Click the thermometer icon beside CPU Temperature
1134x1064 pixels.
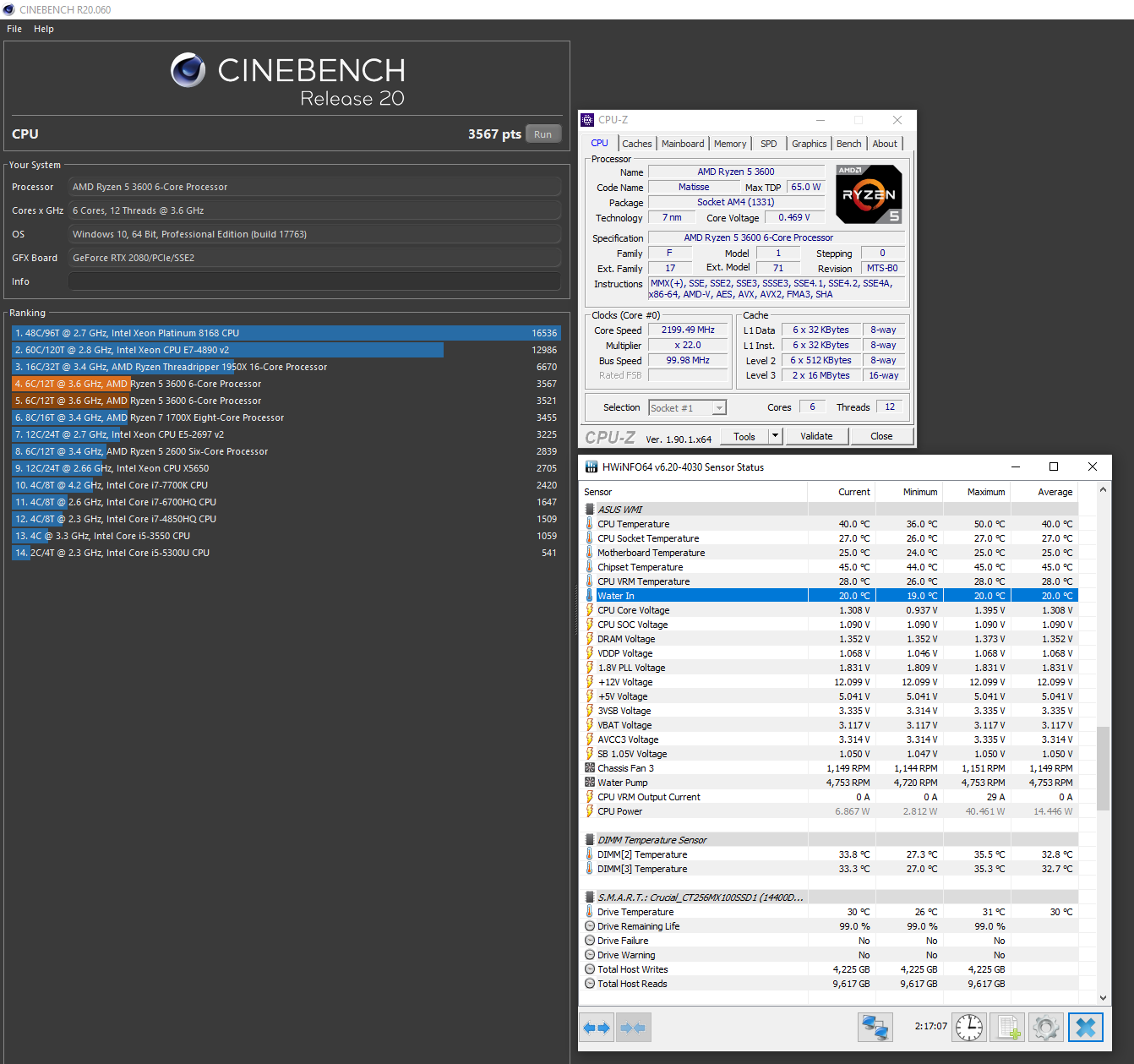[590, 523]
